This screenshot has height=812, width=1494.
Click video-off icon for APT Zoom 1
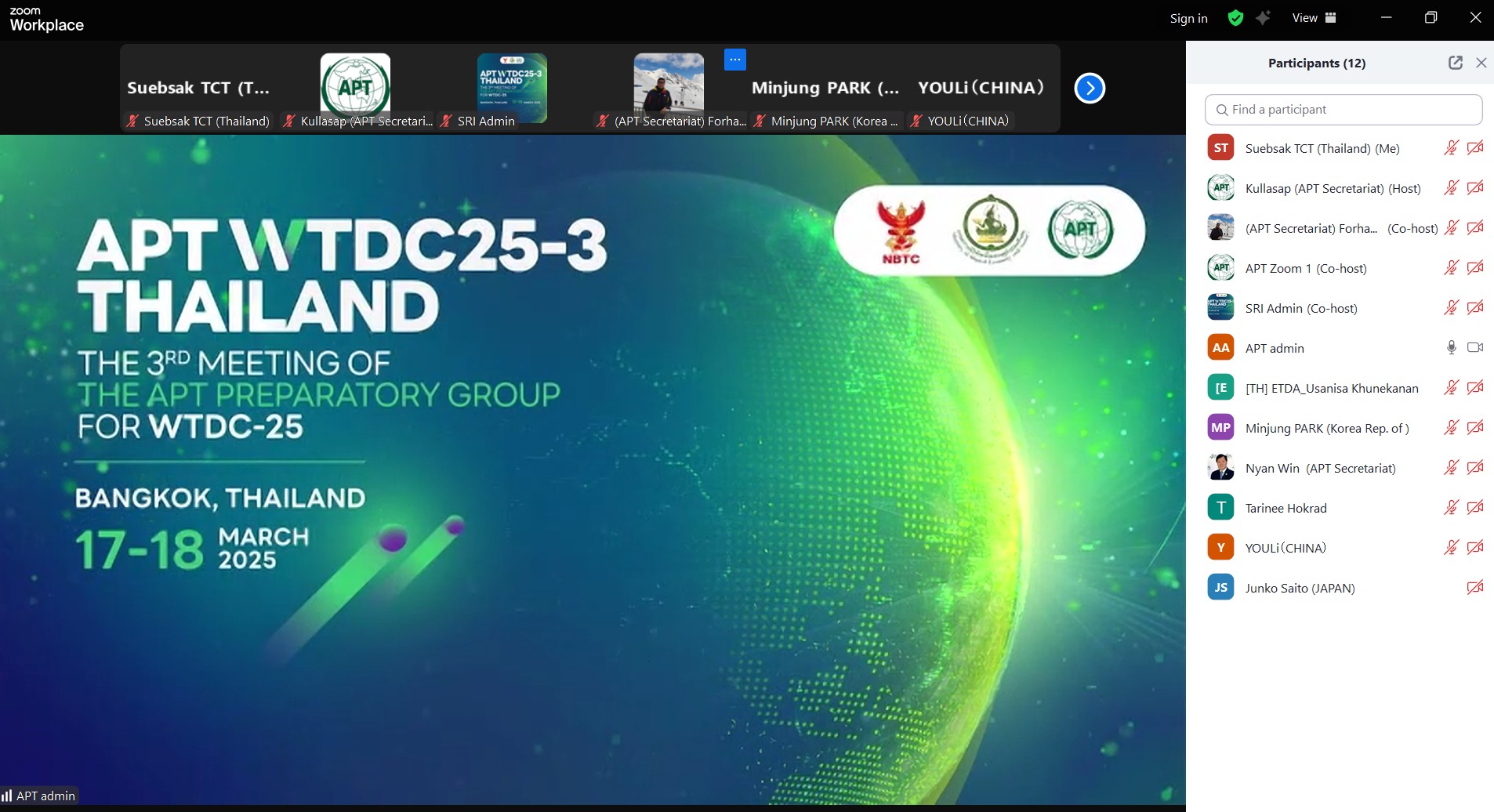click(x=1475, y=267)
